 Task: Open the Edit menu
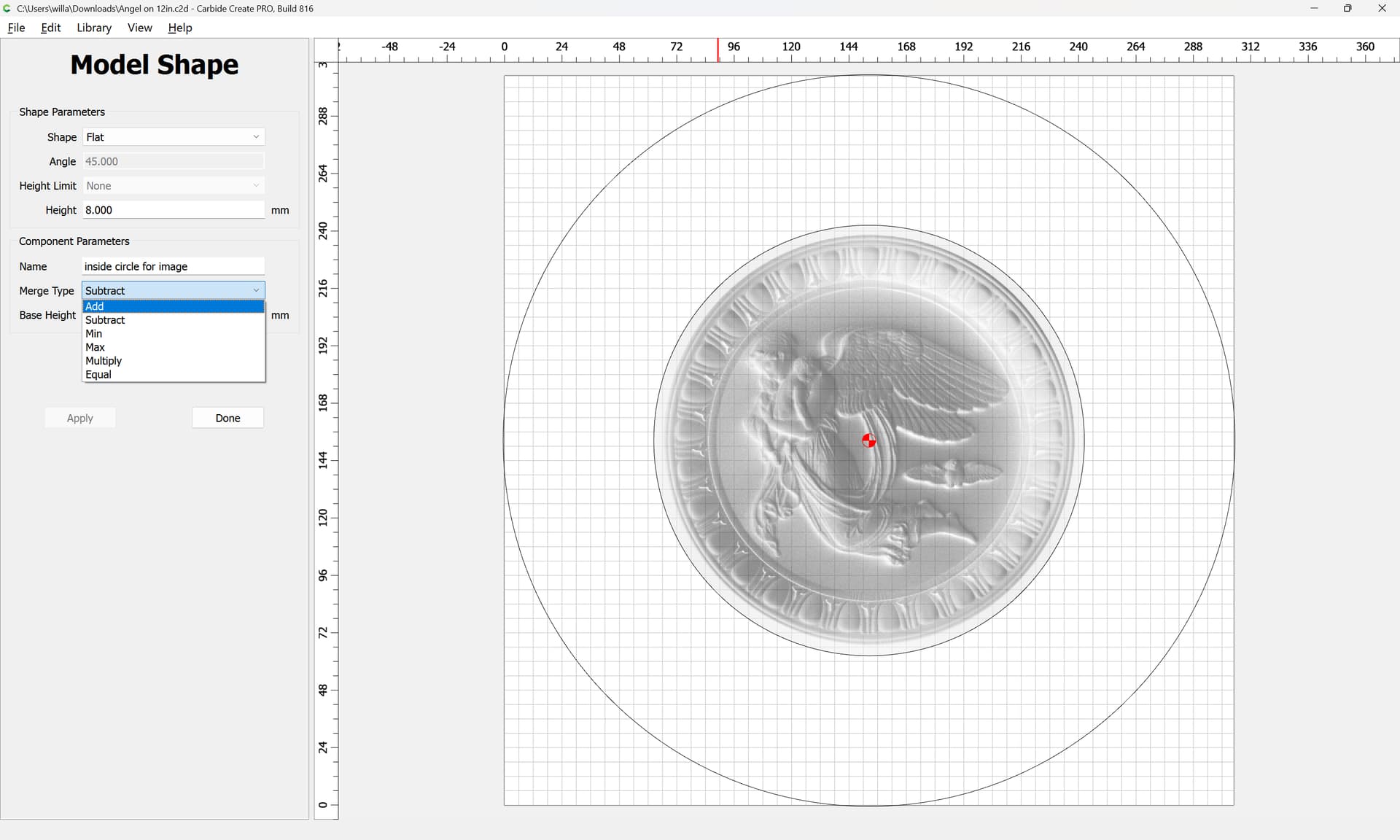pos(50,28)
